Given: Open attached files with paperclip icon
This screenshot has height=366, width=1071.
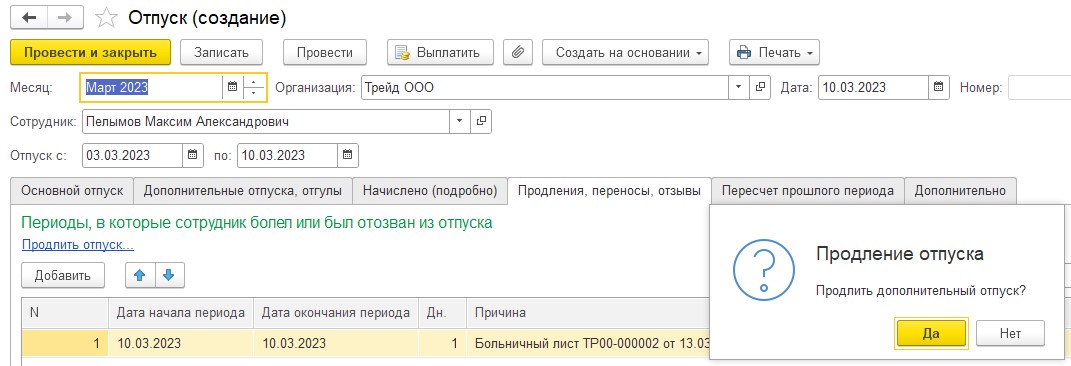Looking at the screenshot, I should (x=518, y=53).
